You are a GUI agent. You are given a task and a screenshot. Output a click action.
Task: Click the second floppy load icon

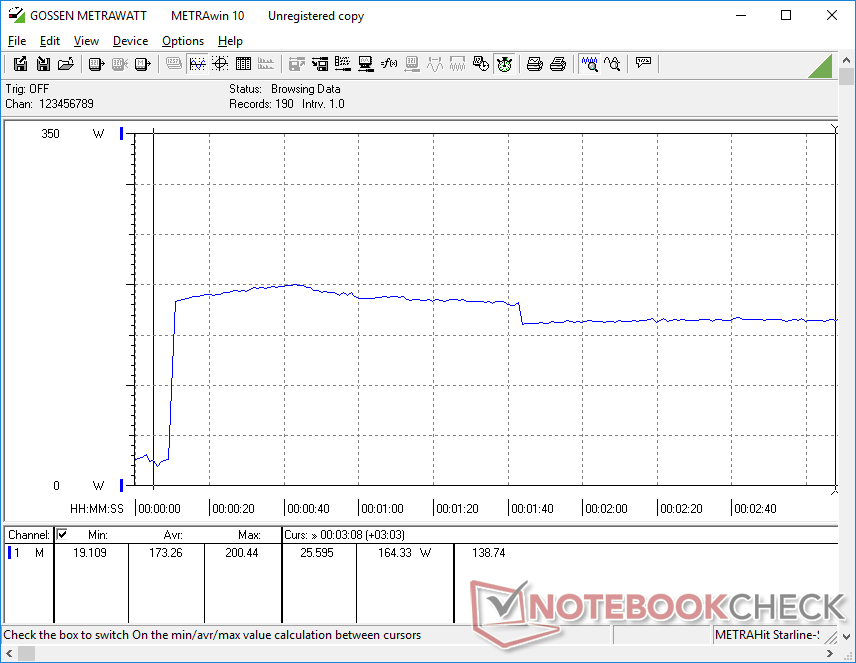pyautogui.click(x=43, y=64)
